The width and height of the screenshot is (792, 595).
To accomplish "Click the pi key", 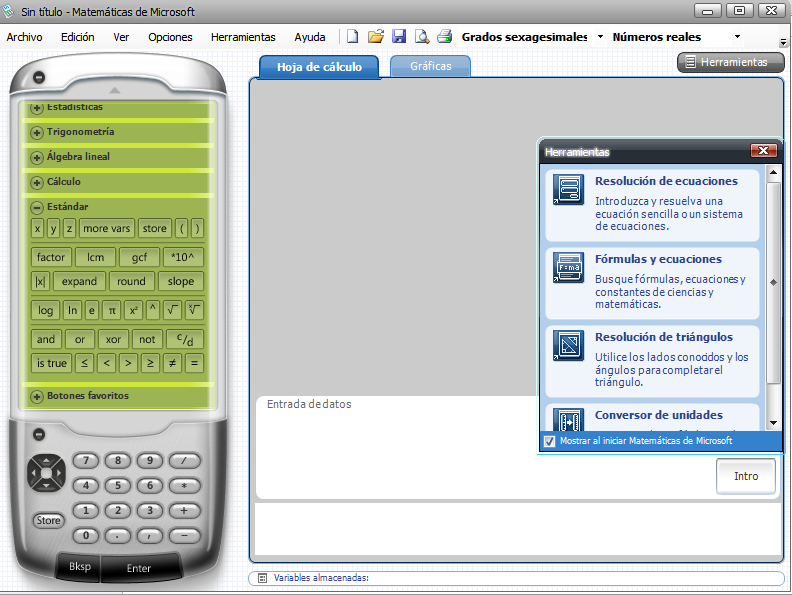I will click(112, 310).
